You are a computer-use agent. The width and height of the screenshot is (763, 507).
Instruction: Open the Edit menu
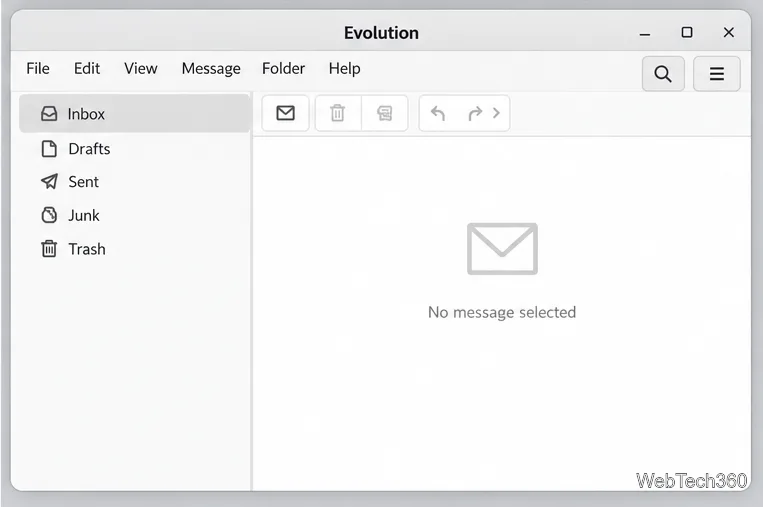tap(87, 68)
